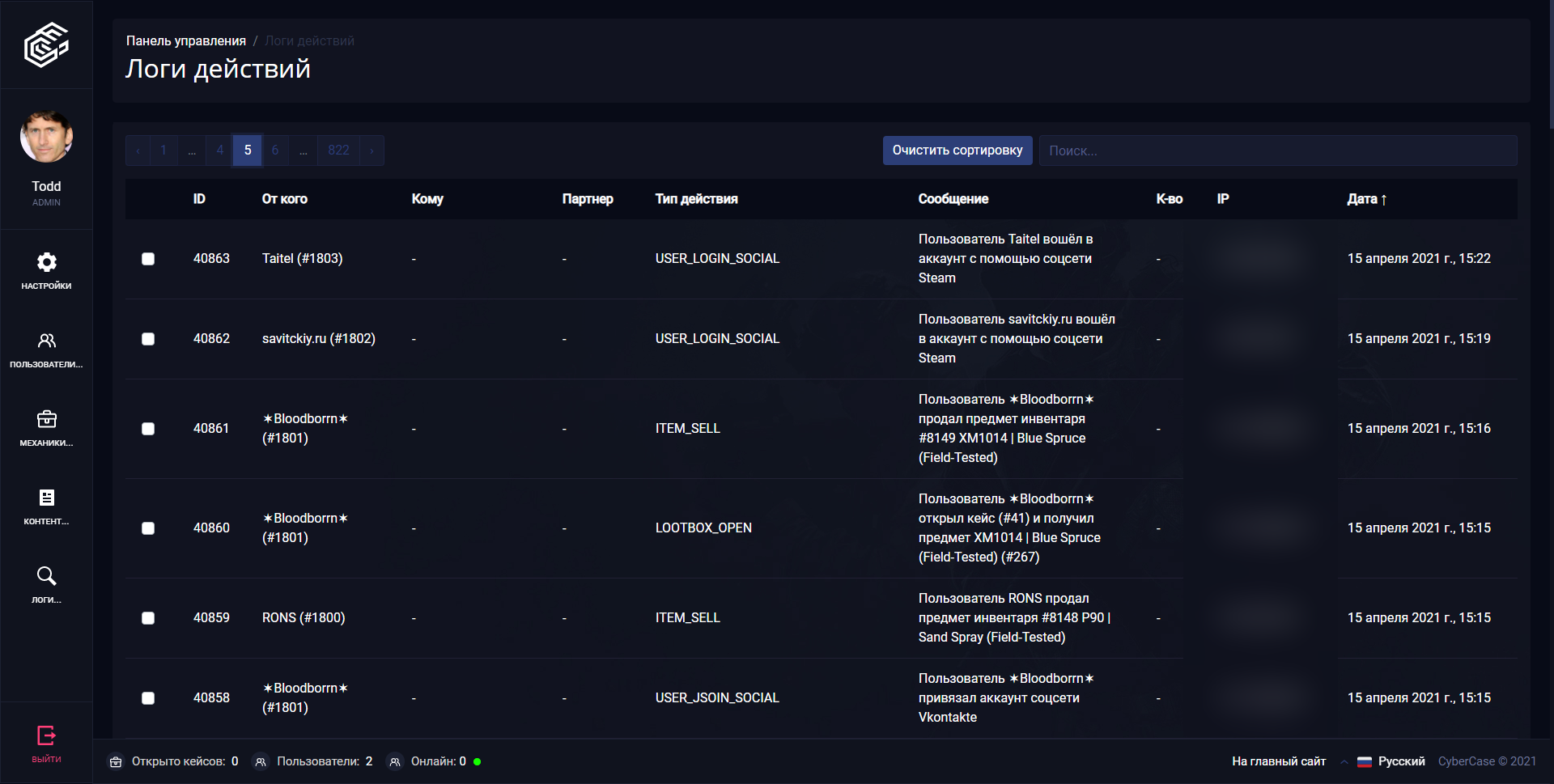The width and height of the screenshot is (1554, 784).
Task: Click the logout exit icon
Action: click(x=47, y=735)
